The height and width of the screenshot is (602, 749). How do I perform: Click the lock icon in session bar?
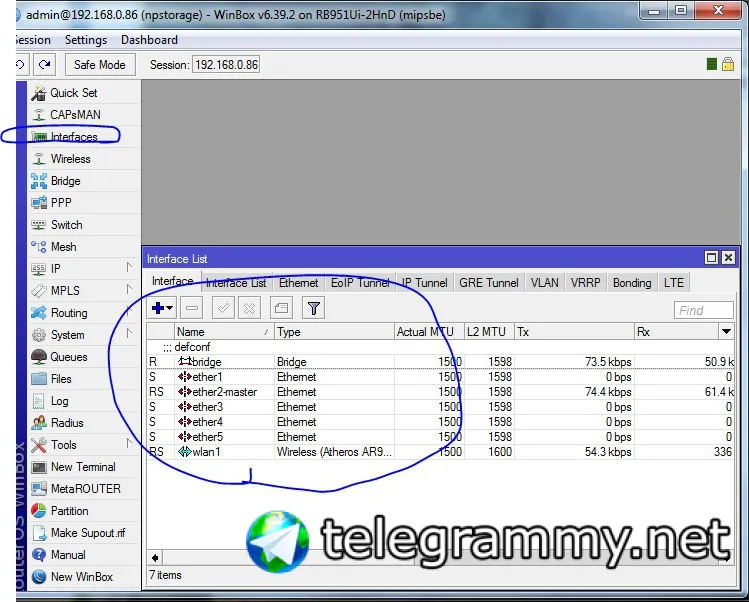point(728,64)
